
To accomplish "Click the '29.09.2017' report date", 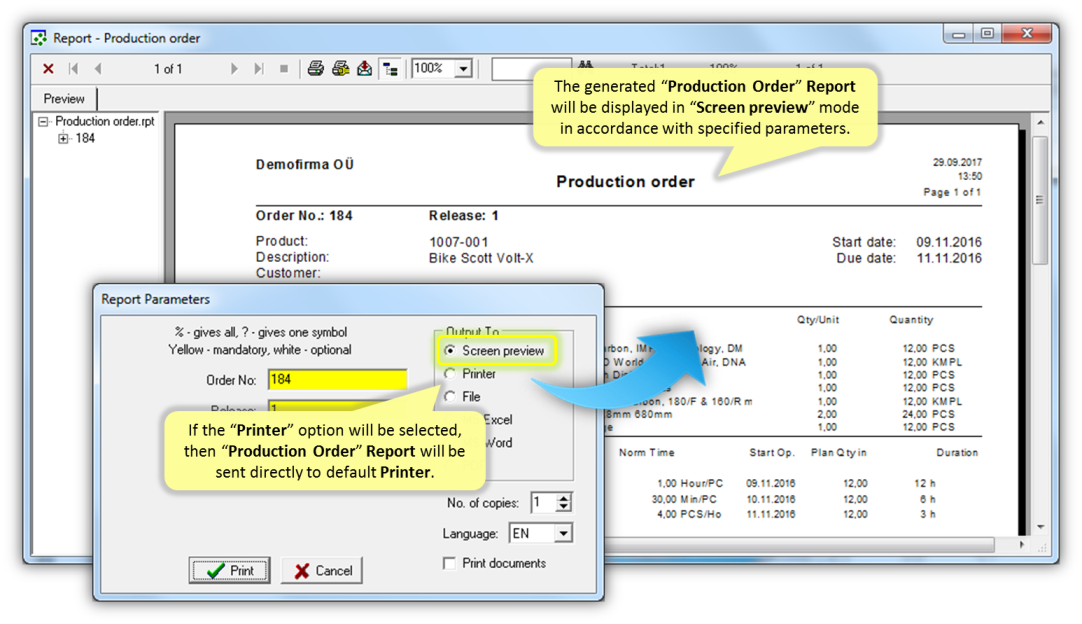I will point(957,162).
